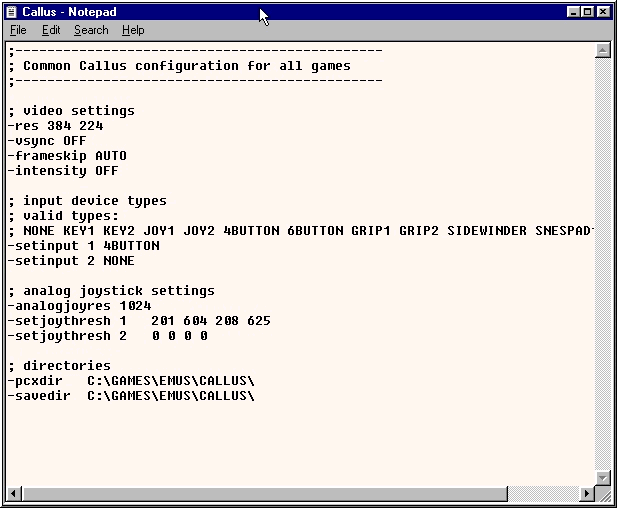Open the File menu
The image size is (617, 508).
18,30
